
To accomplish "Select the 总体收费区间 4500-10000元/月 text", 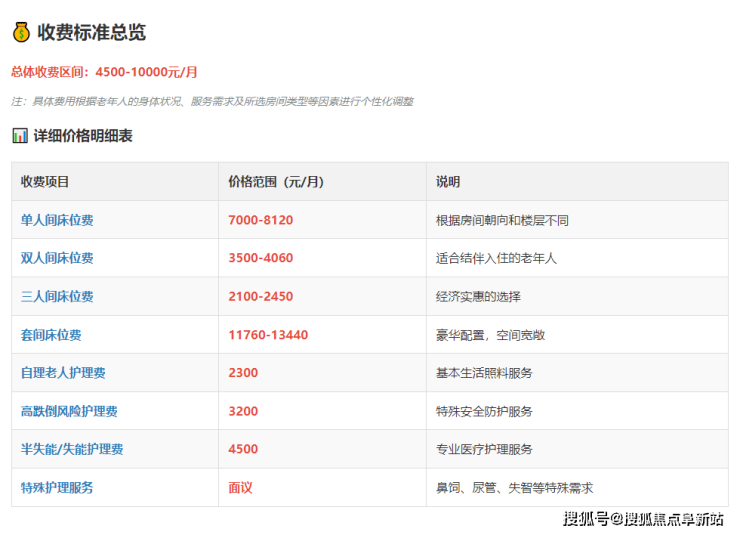I will (105, 72).
